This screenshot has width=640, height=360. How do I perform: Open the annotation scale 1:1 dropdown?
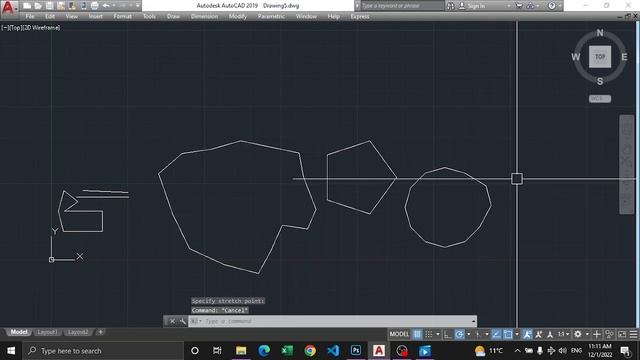coord(564,334)
